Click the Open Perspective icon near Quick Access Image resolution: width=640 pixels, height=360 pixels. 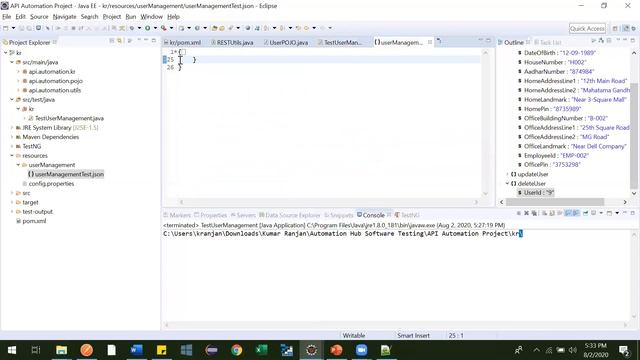pos(615,28)
